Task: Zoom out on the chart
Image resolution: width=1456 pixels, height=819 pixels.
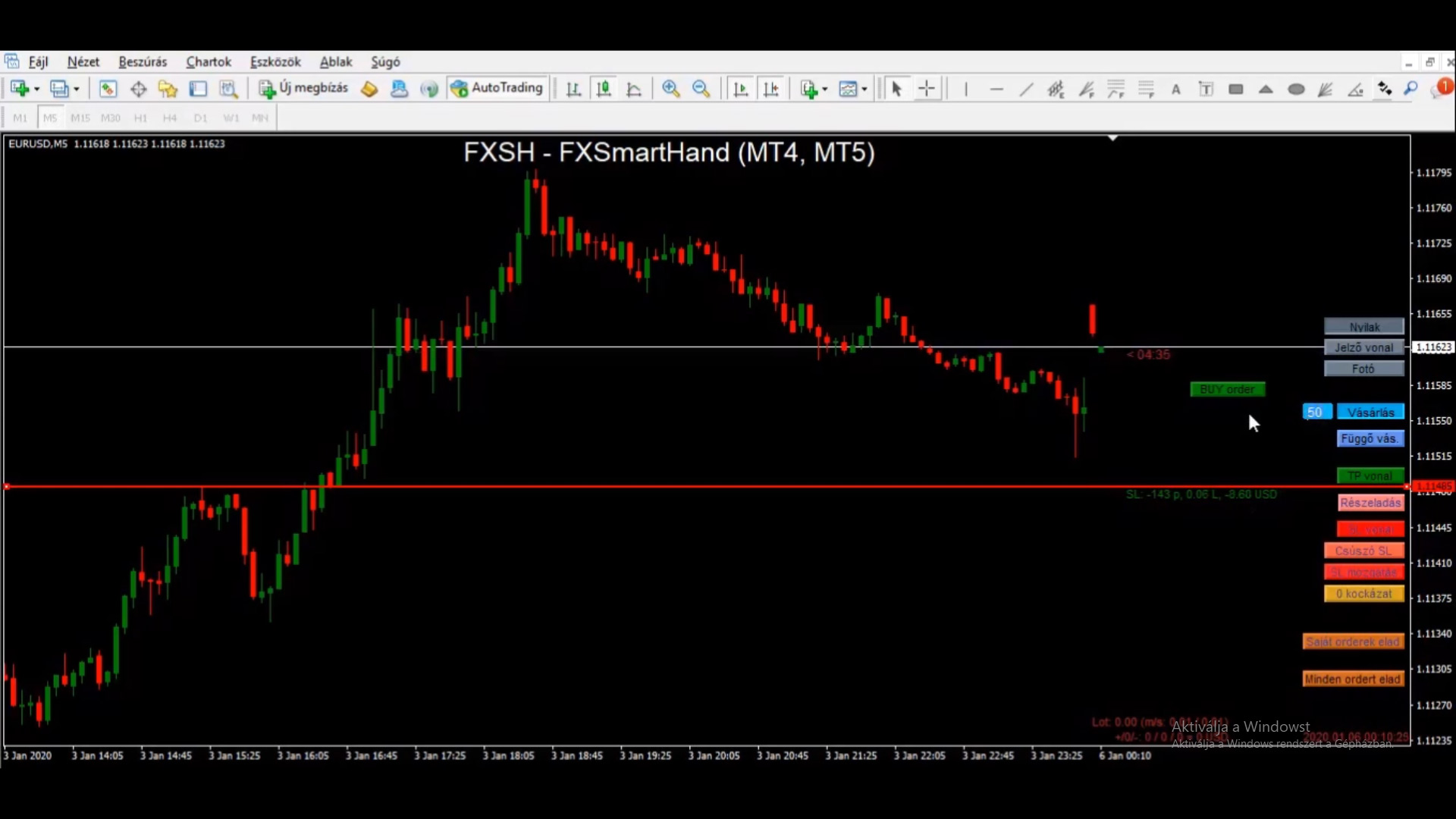Action: click(x=701, y=89)
